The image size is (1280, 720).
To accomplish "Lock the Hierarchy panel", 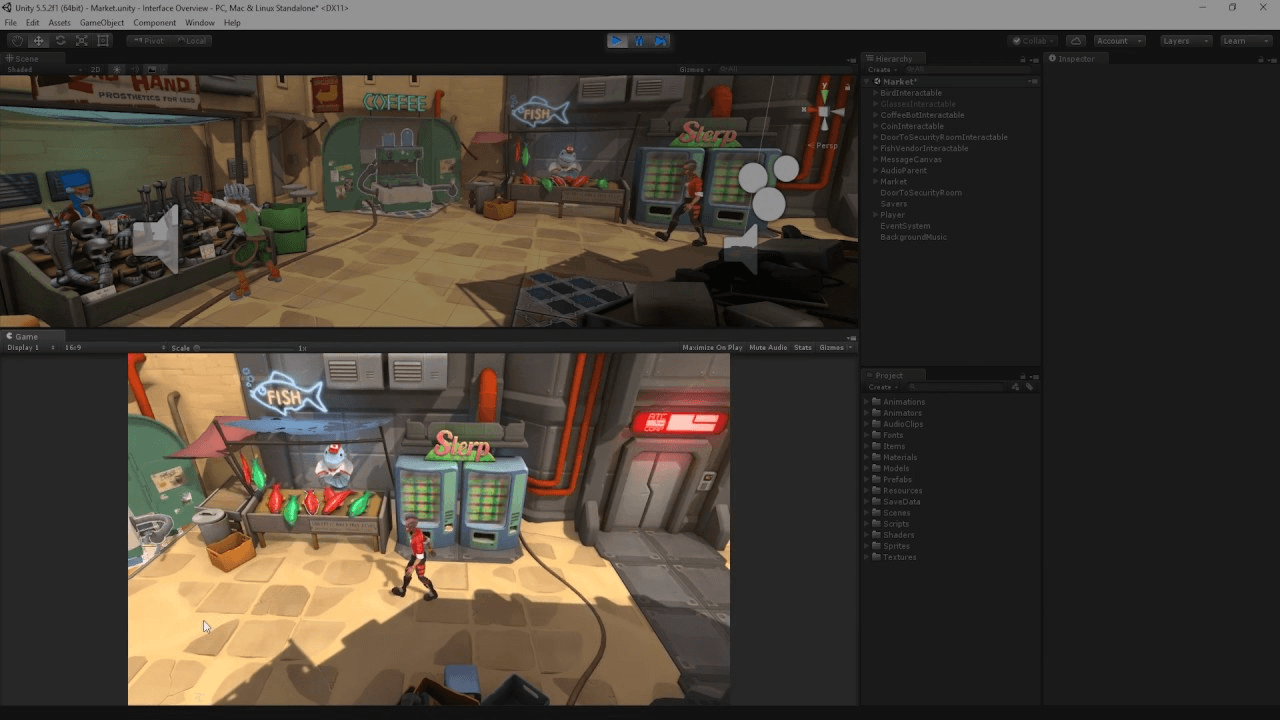I will (1023, 59).
